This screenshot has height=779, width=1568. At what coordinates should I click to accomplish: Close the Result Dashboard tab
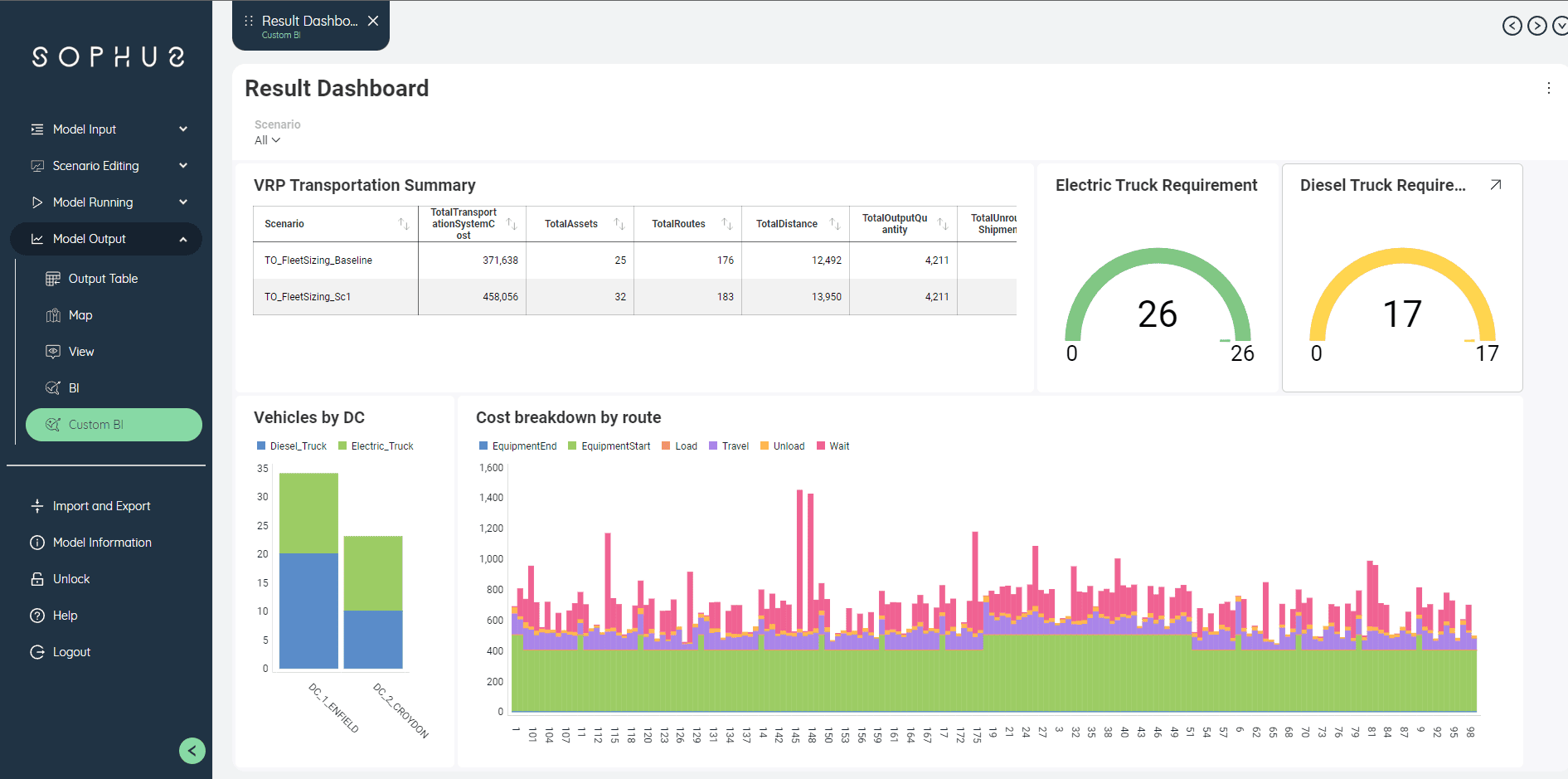pos(373,22)
